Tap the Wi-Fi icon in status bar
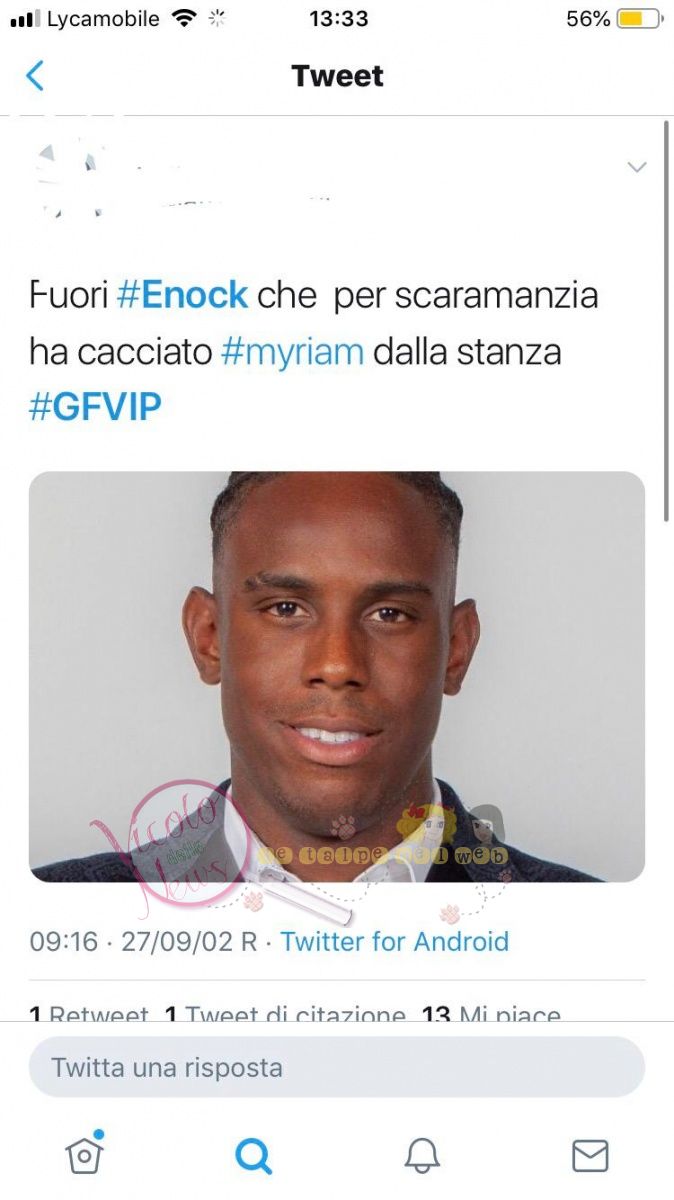 tap(183, 19)
